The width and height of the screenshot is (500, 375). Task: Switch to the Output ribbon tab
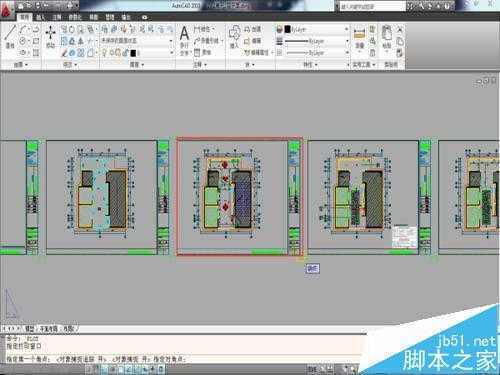click(x=126, y=17)
